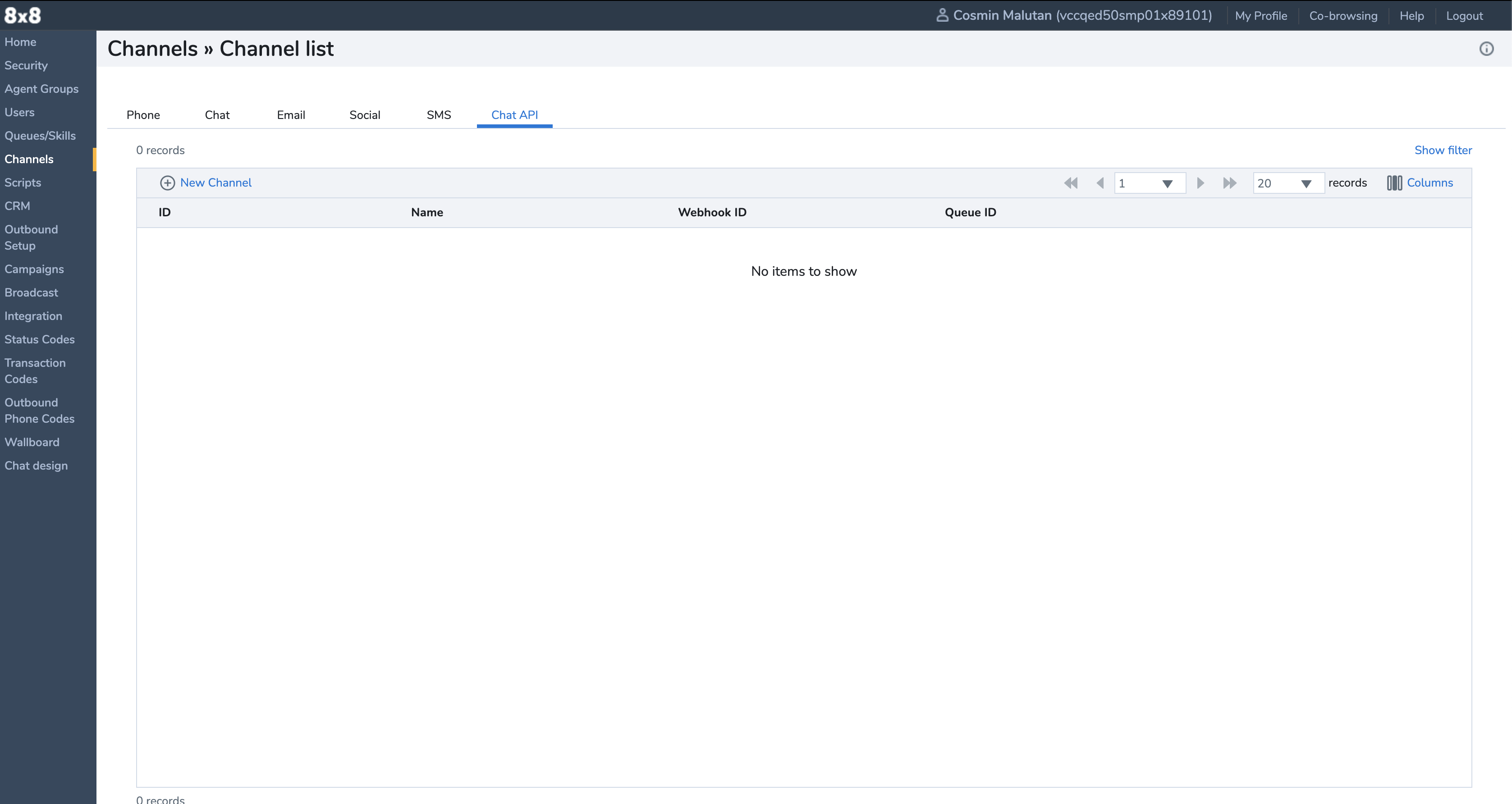Switch to the SMS tab
This screenshot has height=804, width=1512.
click(439, 115)
